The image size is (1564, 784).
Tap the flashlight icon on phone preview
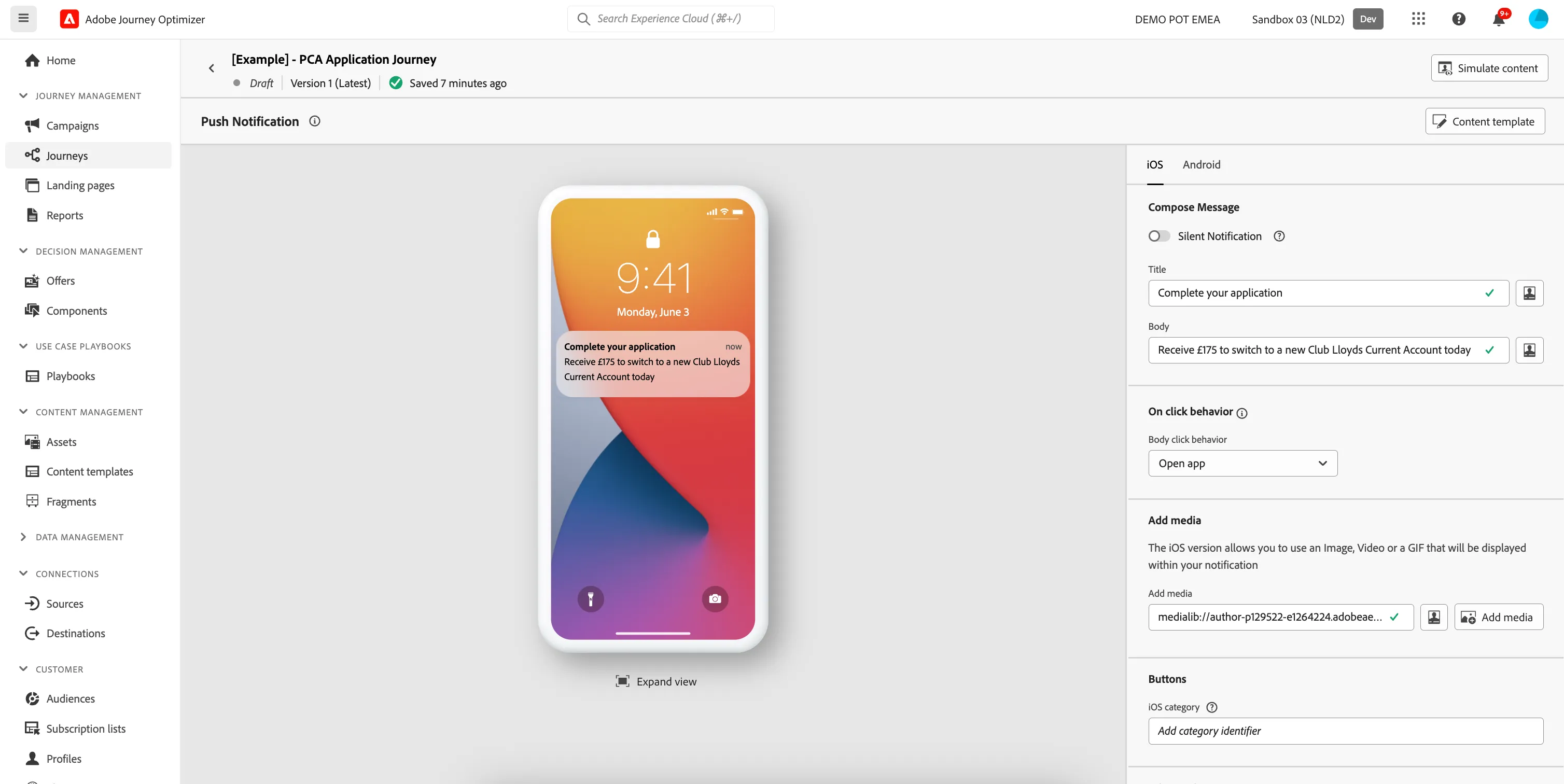(x=590, y=599)
